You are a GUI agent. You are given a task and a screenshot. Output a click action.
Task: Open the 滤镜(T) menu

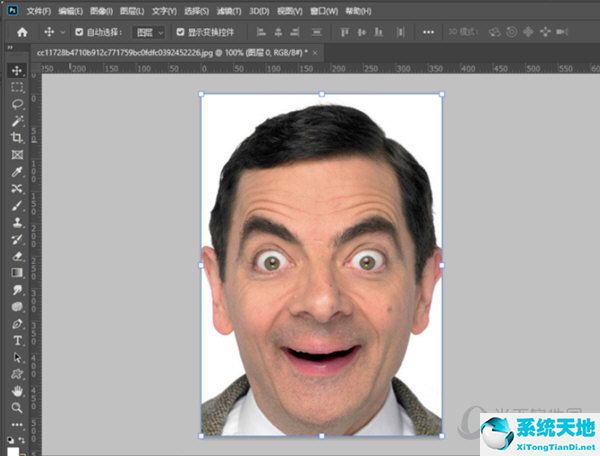(x=229, y=11)
